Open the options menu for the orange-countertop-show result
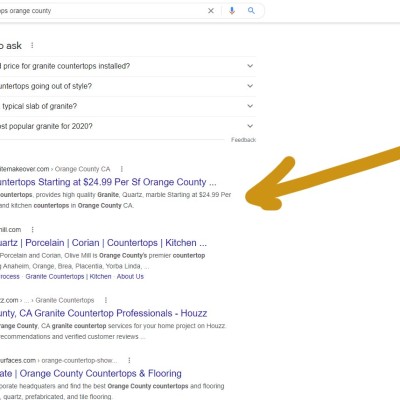The height and width of the screenshot is (400, 400). [x=129, y=360]
